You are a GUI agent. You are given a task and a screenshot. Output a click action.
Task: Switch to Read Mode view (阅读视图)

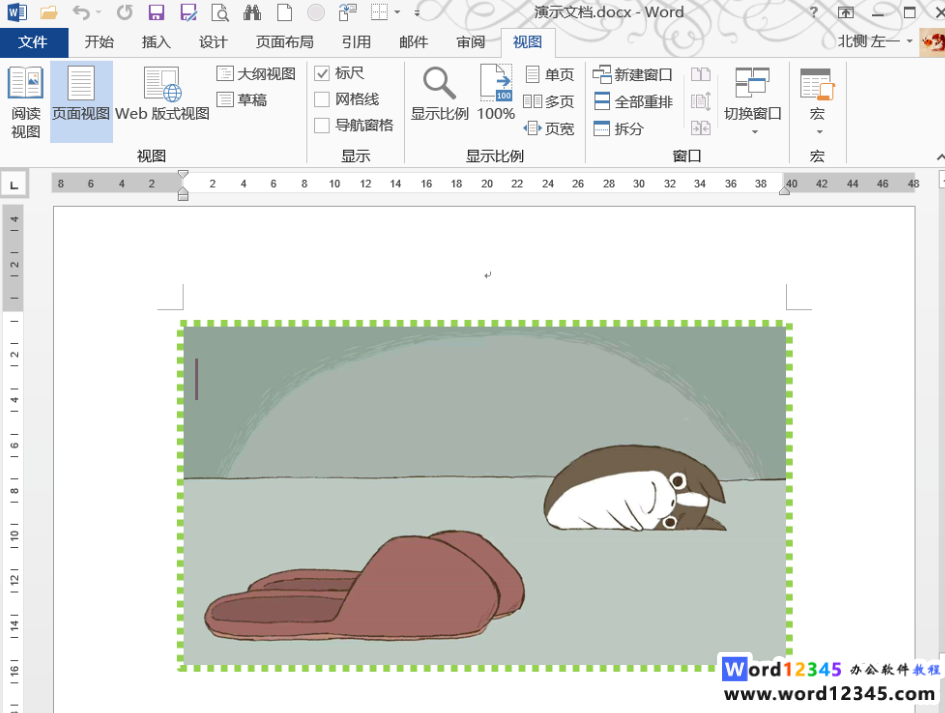point(25,102)
